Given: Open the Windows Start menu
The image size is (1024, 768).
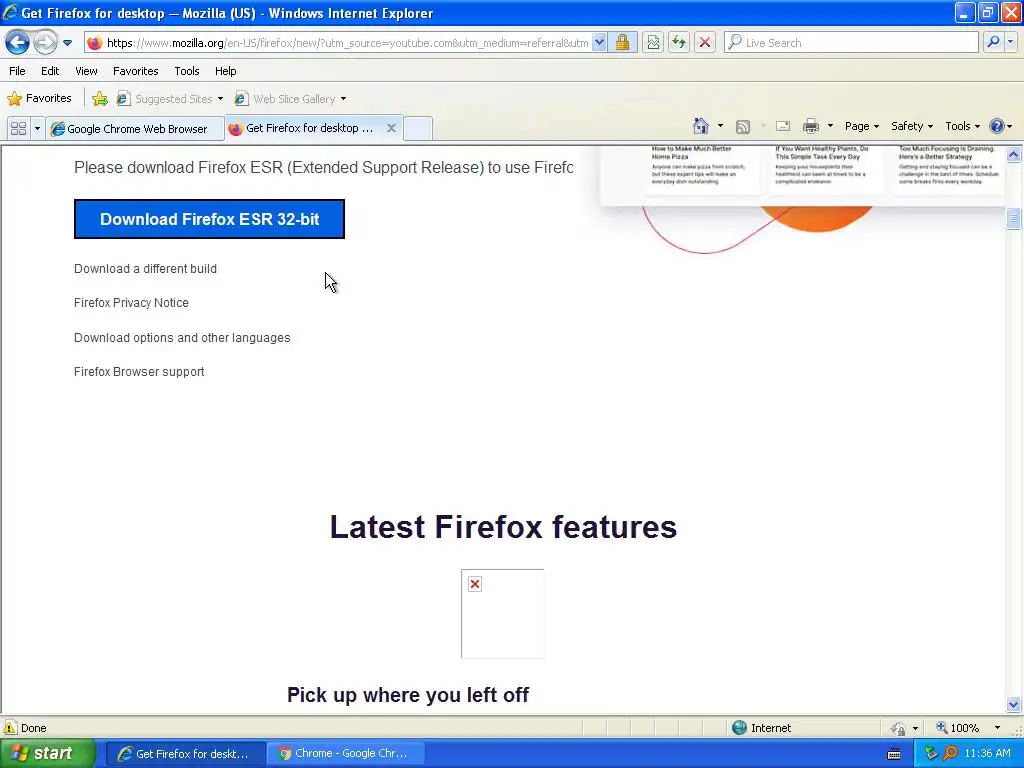Looking at the screenshot, I should pyautogui.click(x=46, y=754).
